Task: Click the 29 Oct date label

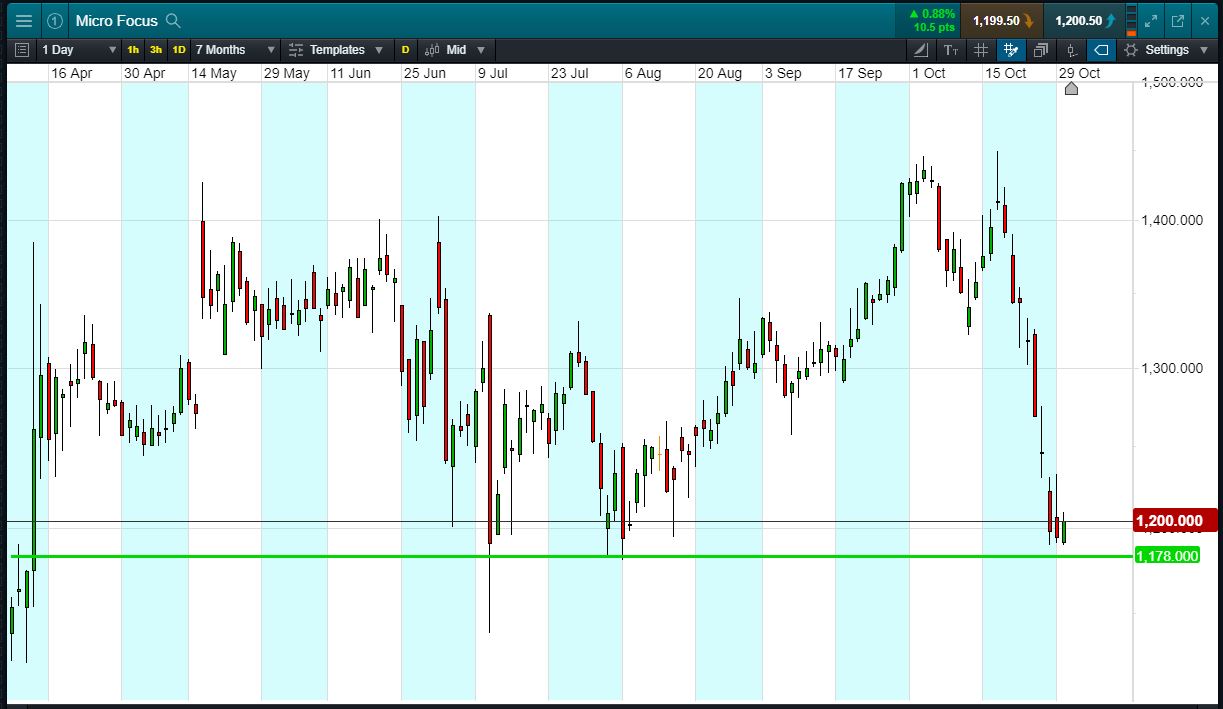Action: [x=1079, y=73]
